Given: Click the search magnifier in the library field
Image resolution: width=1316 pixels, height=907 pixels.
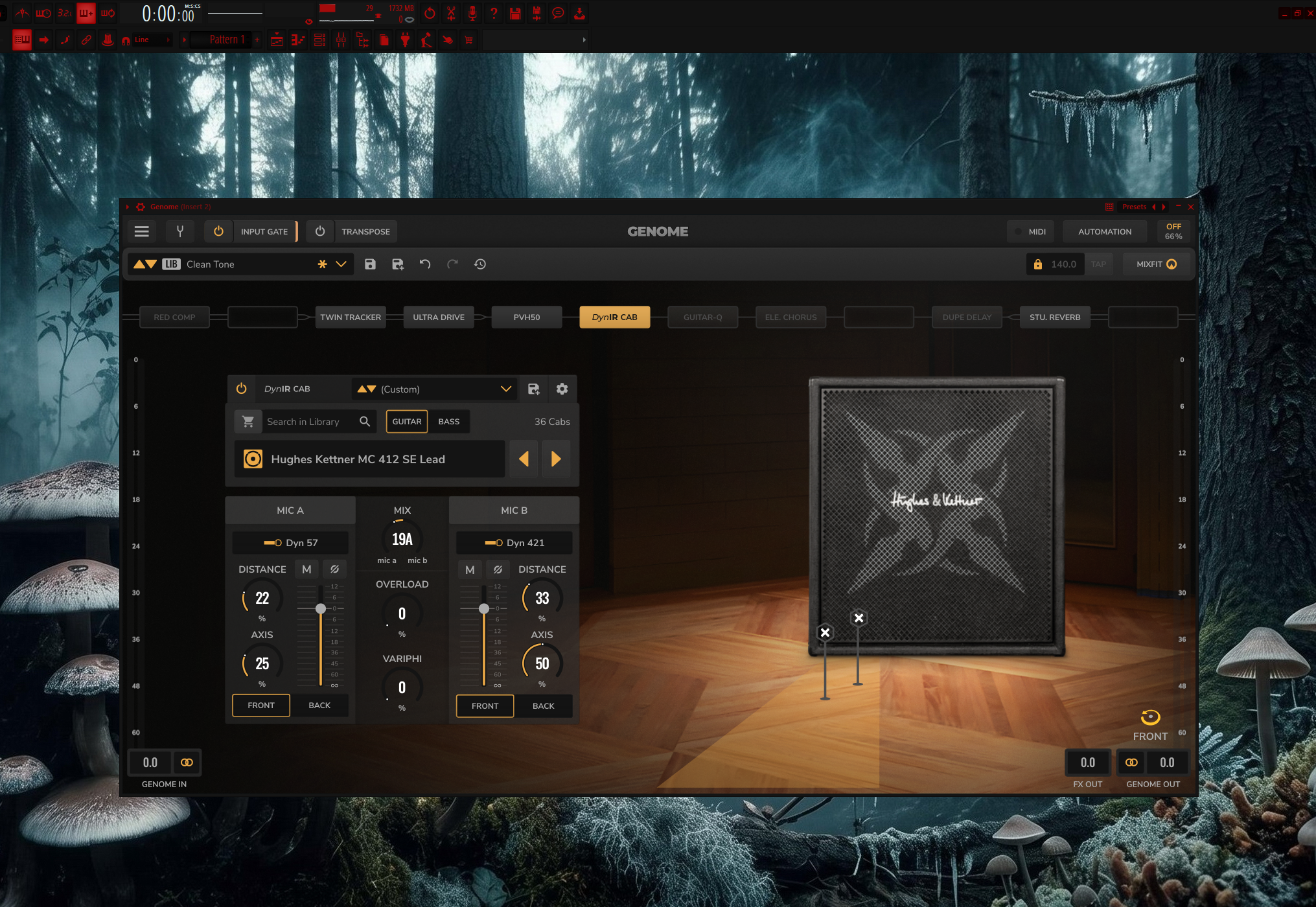Looking at the screenshot, I should (365, 422).
